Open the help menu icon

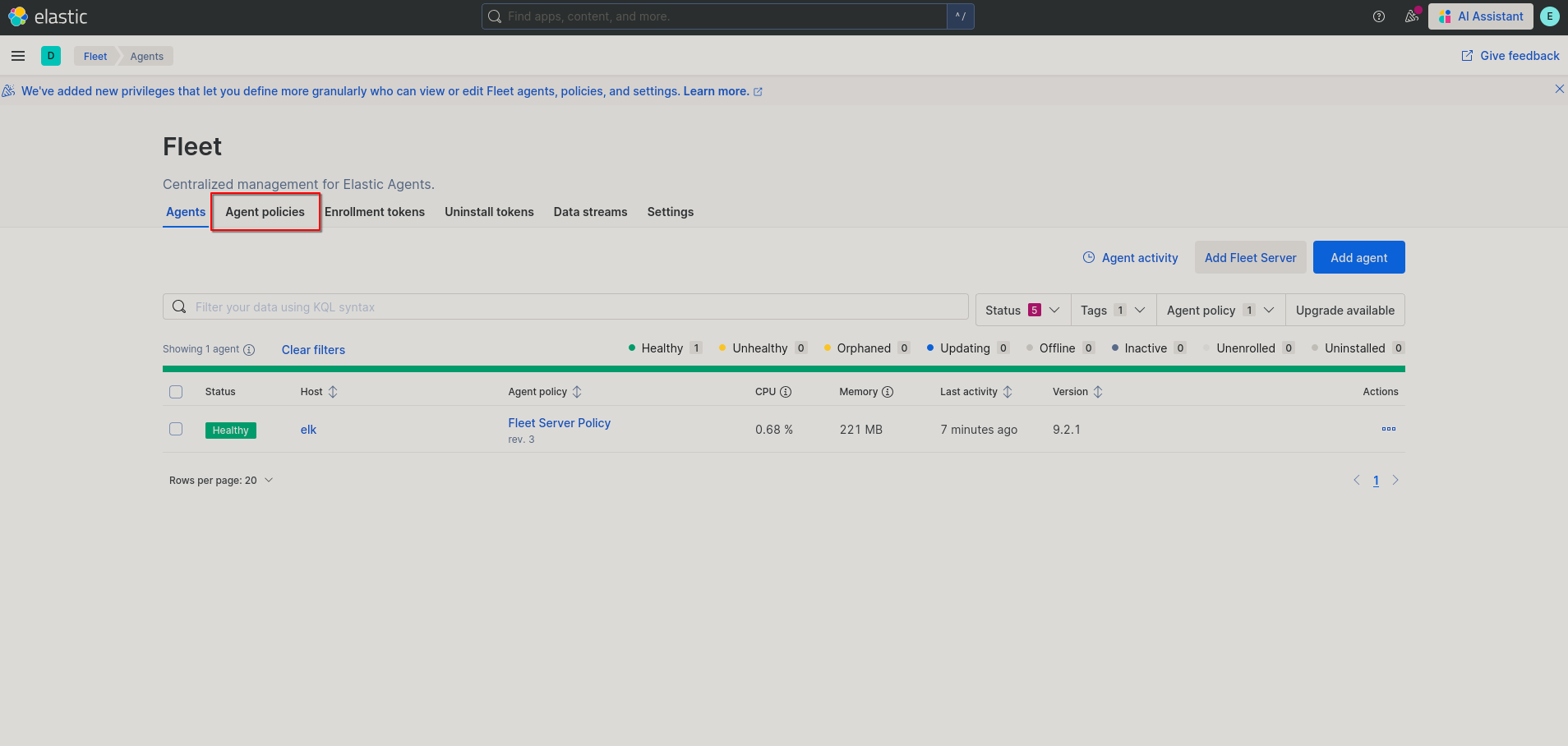[1379, 16]
